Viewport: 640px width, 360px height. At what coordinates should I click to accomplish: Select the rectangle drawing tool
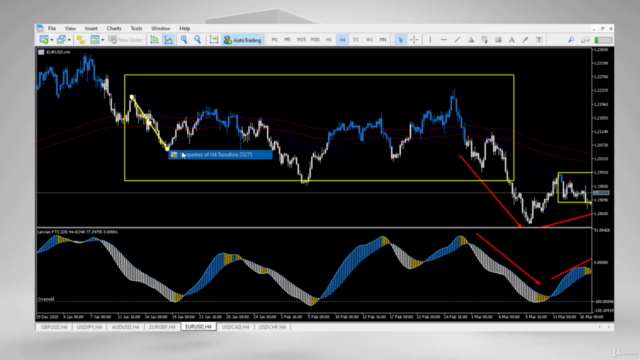498,40
